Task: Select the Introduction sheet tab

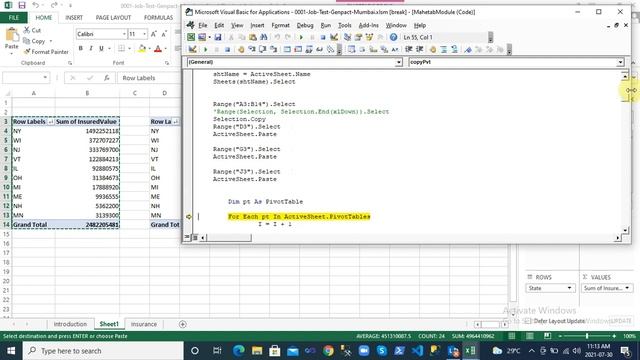Action: click(70, 324)
